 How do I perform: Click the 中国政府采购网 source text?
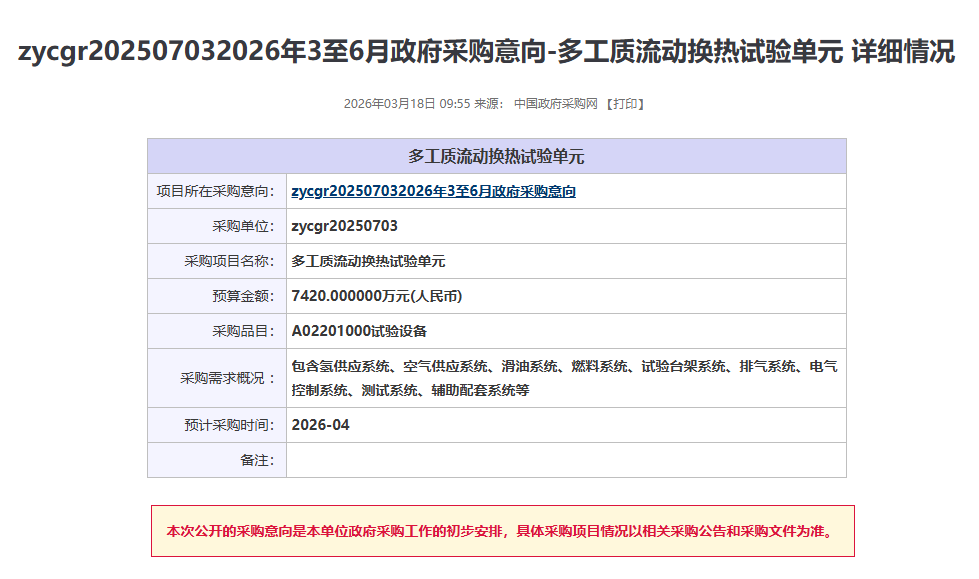point(555,104)
